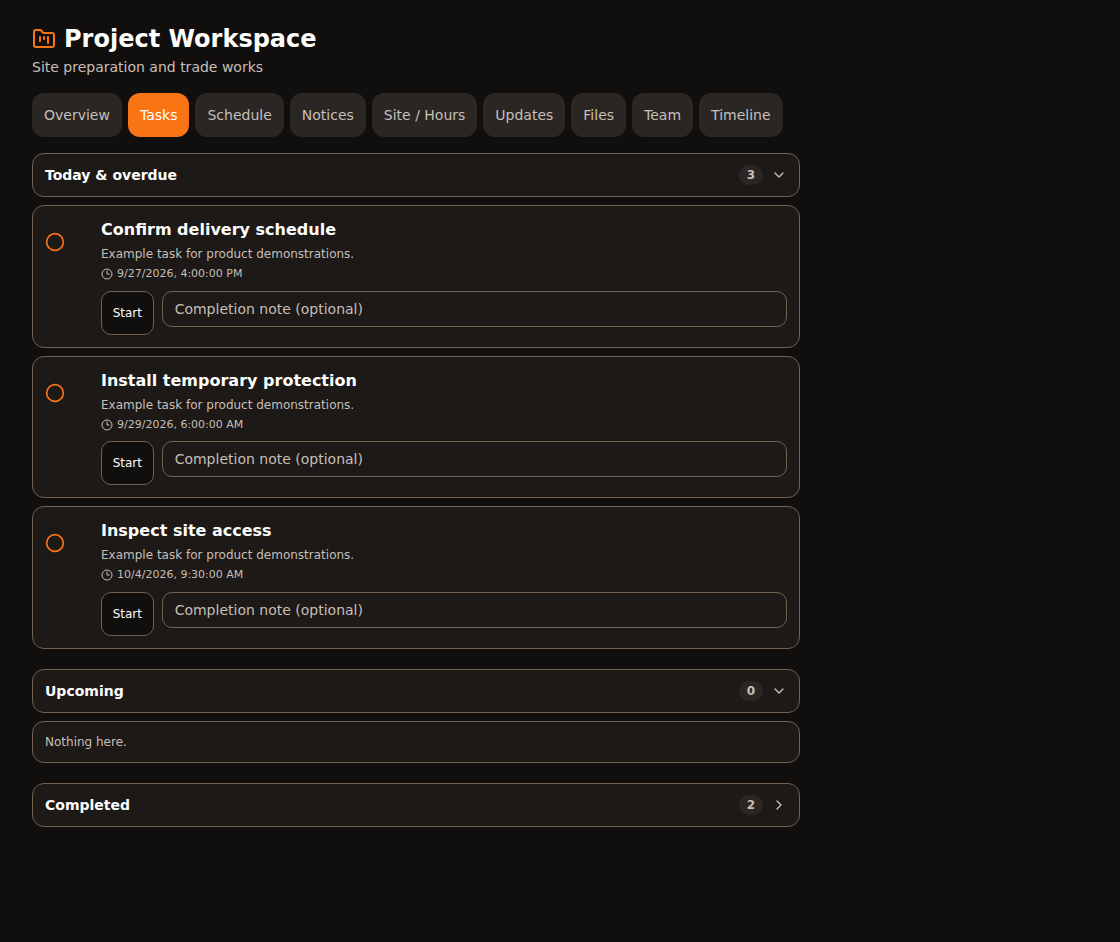This screenshot has width=1120, height=942.
Task: Tick the Inspect site access circle
Action: coord(55,543)
